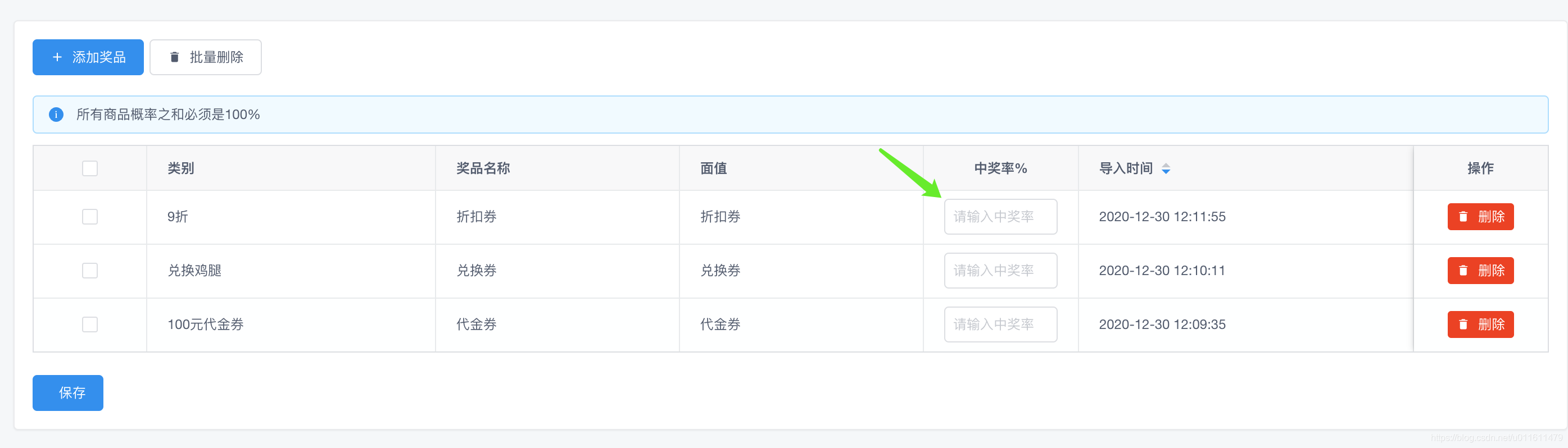Click the trash icon on 批量删除 button

(x=175, y=57)
